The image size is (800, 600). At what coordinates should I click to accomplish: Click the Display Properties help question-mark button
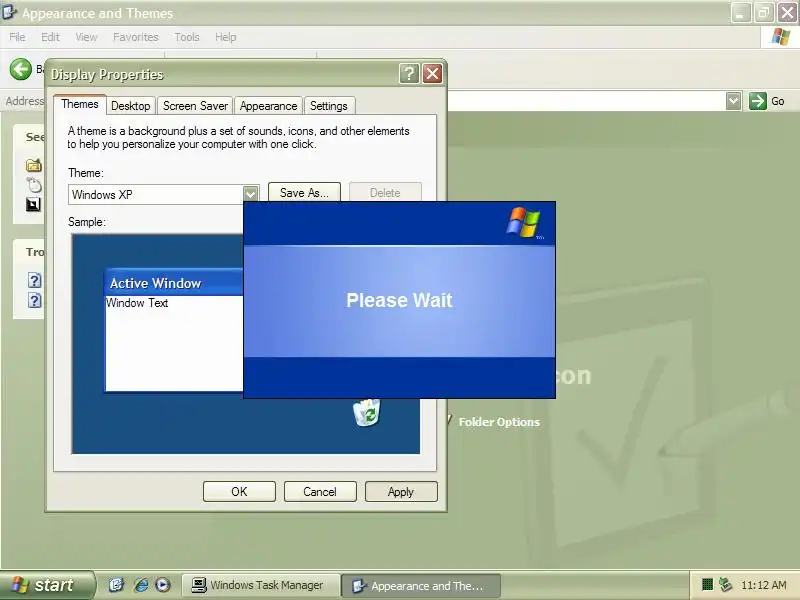(409, 74)
